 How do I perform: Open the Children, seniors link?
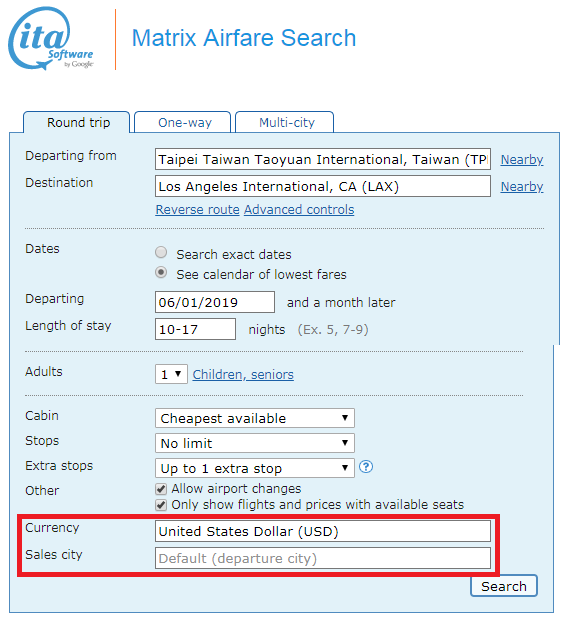[243, 374]
